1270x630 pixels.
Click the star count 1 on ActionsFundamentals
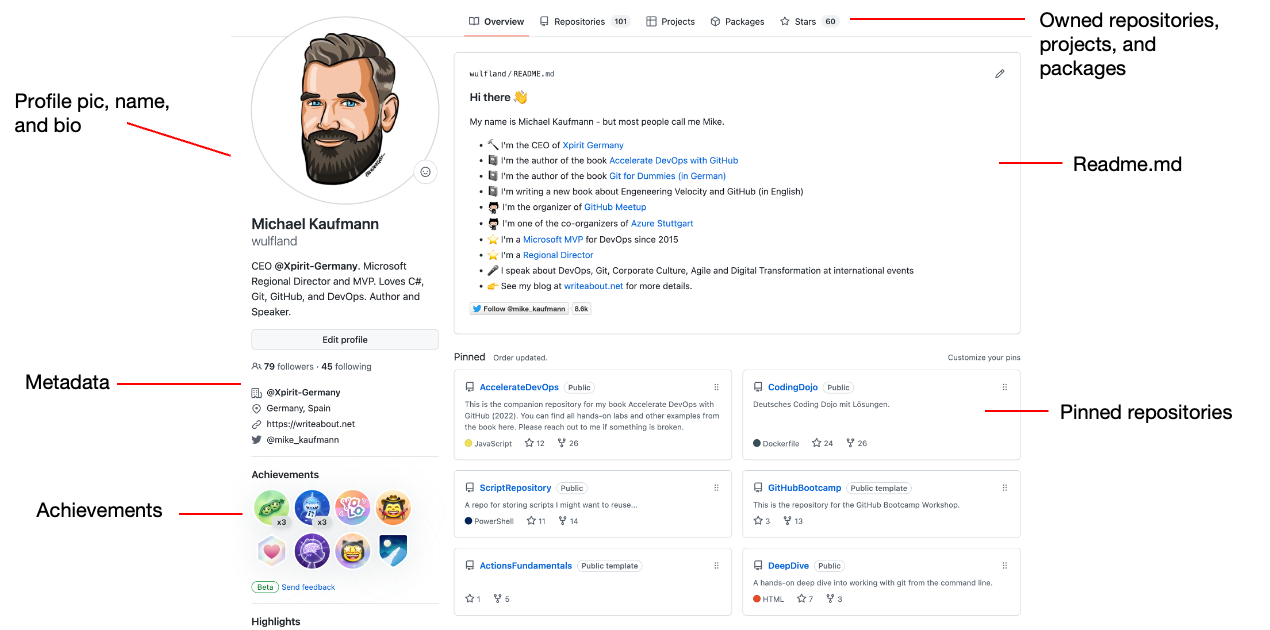[x=473, y=599]
